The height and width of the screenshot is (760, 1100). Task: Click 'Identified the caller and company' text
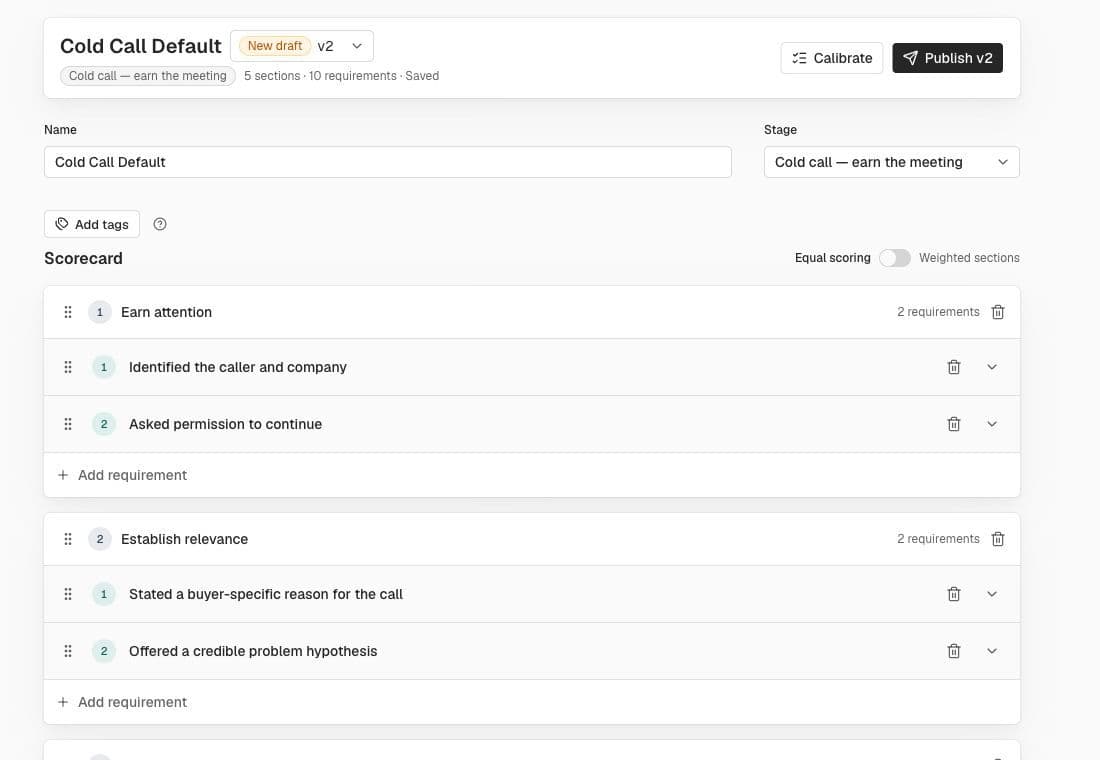[238, 367]
